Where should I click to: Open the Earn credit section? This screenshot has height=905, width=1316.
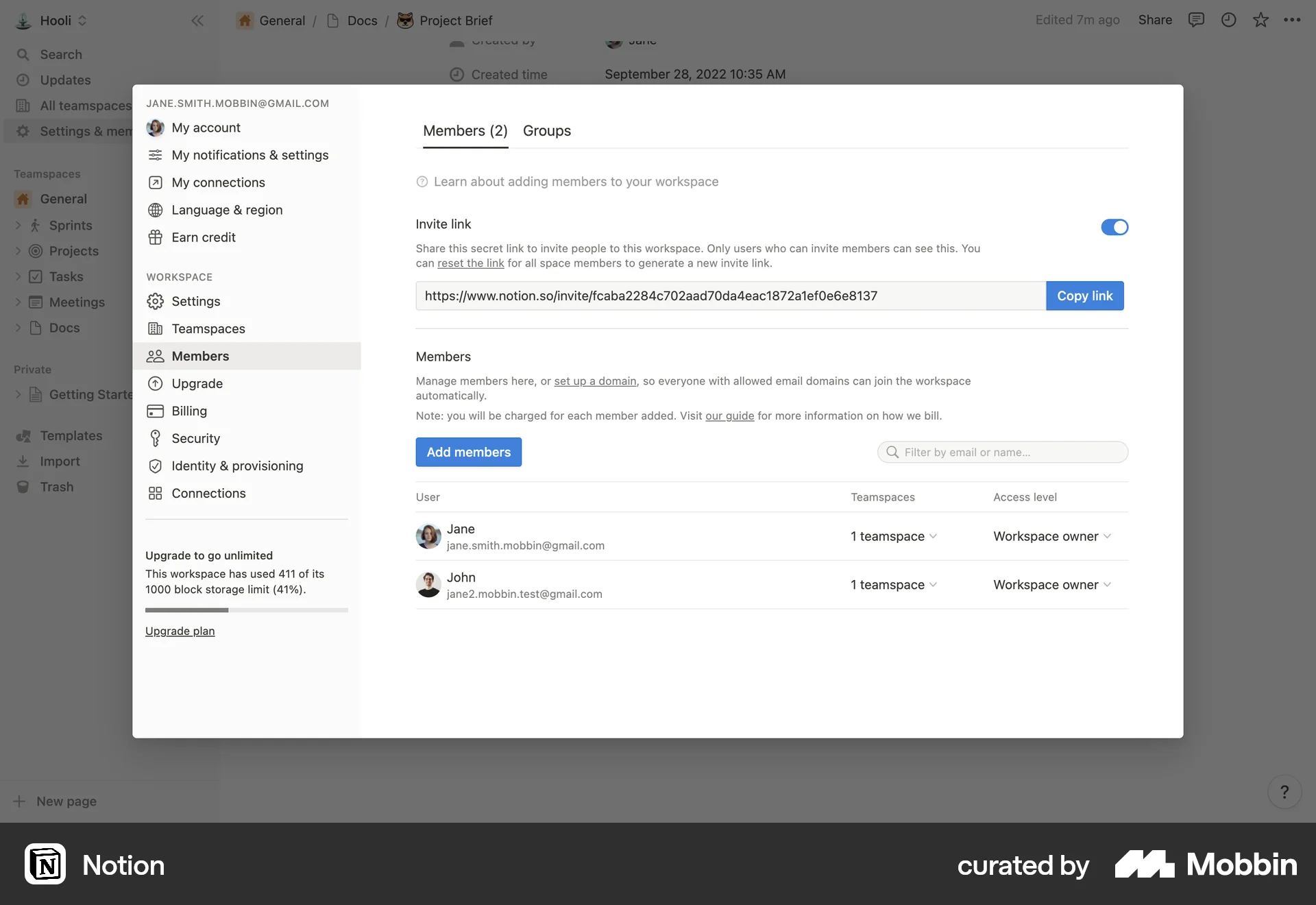pyautogui.click(x=203, y=237)
